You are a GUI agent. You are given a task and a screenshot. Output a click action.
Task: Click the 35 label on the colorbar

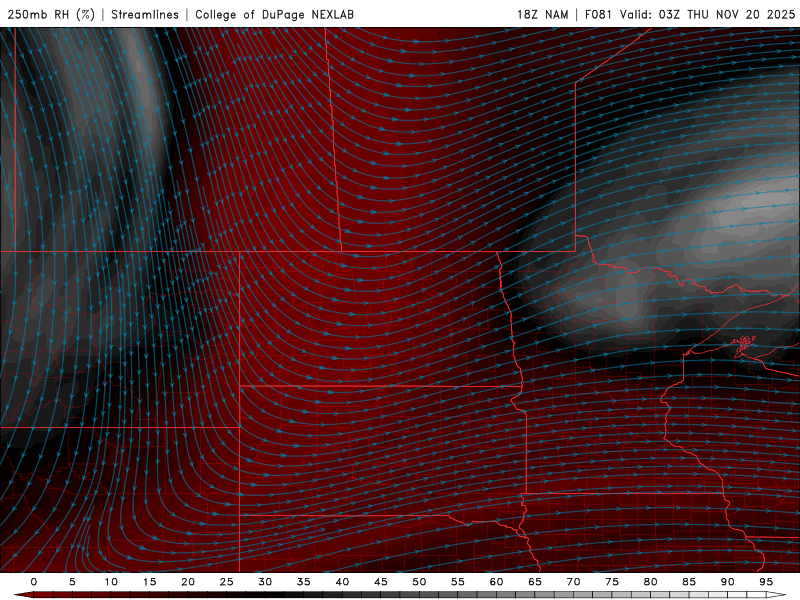click(x=304, y=582)
